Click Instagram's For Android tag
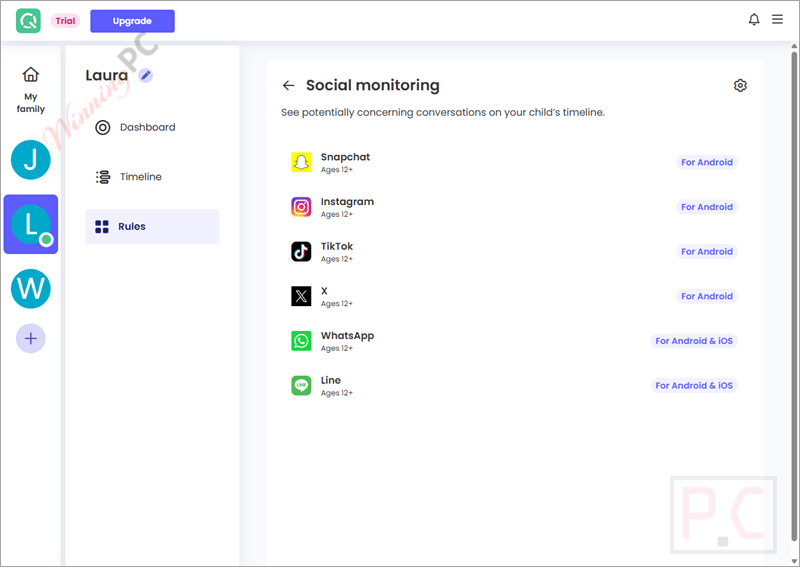Screen dimensions: 800x567 [707, 207]
